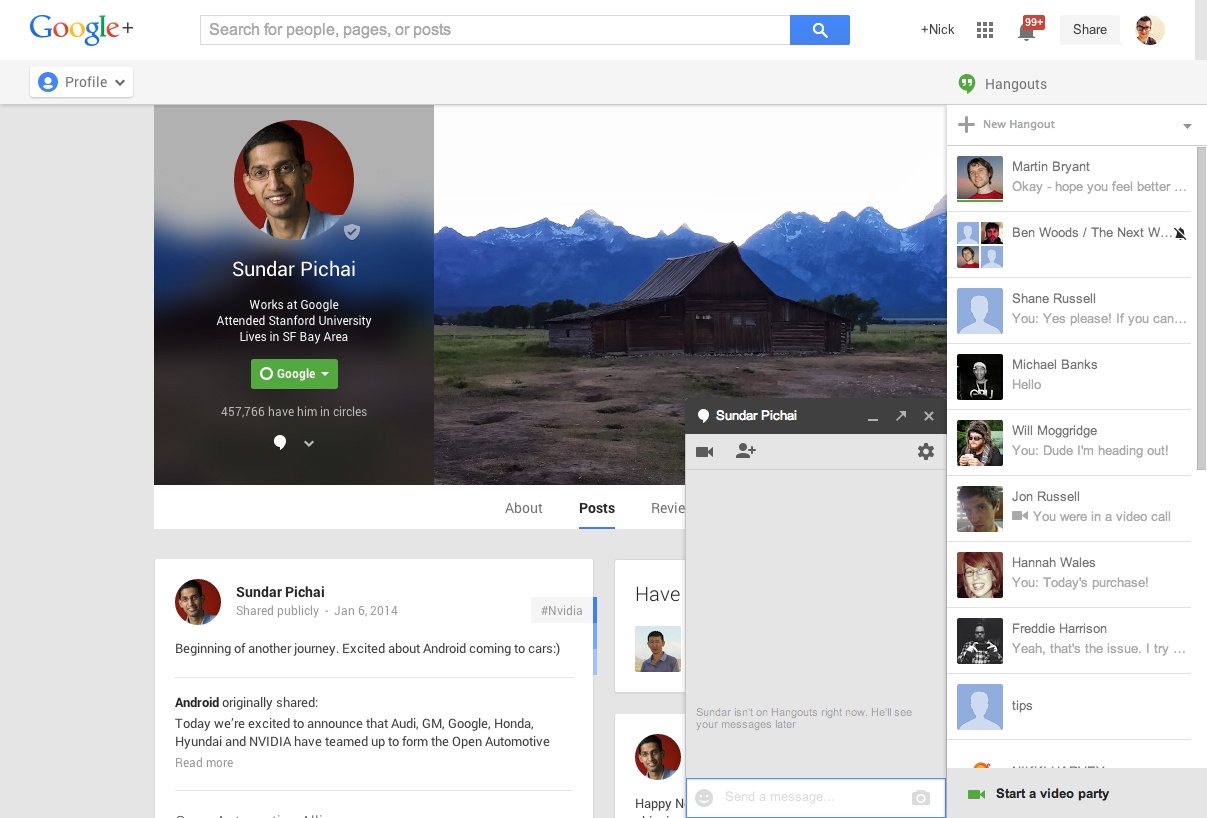Minimize the Sundar Pichai chat window
Image resolution: width=1207 pixels, height=818 pixels.
click(x=873, y=417)
